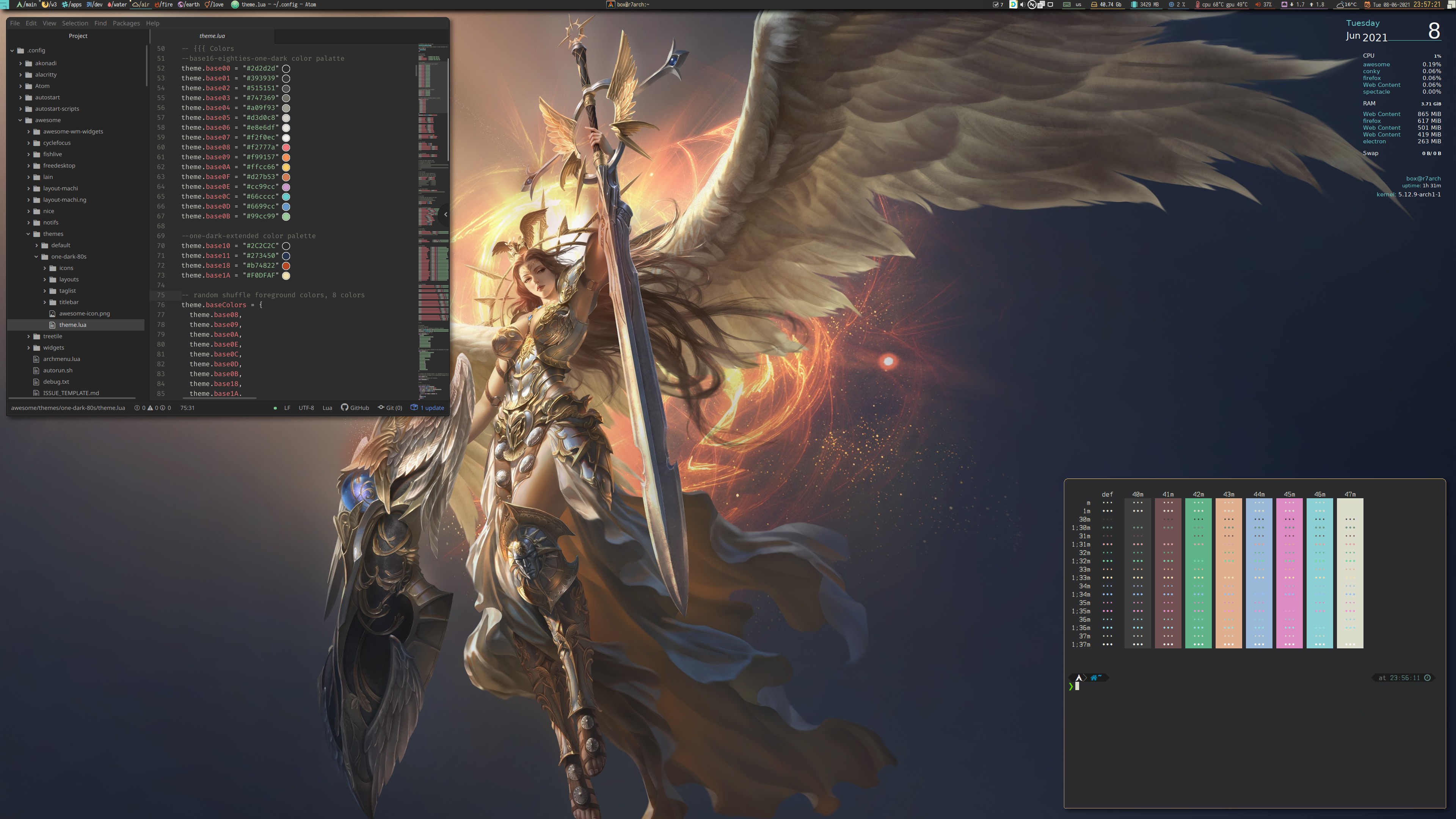Image resolution: width=1456 pixels, height=819 pixels.
Task: Click the #66cccc base0C color swatch
Action: pyautogui.click(x=286, y=197)
